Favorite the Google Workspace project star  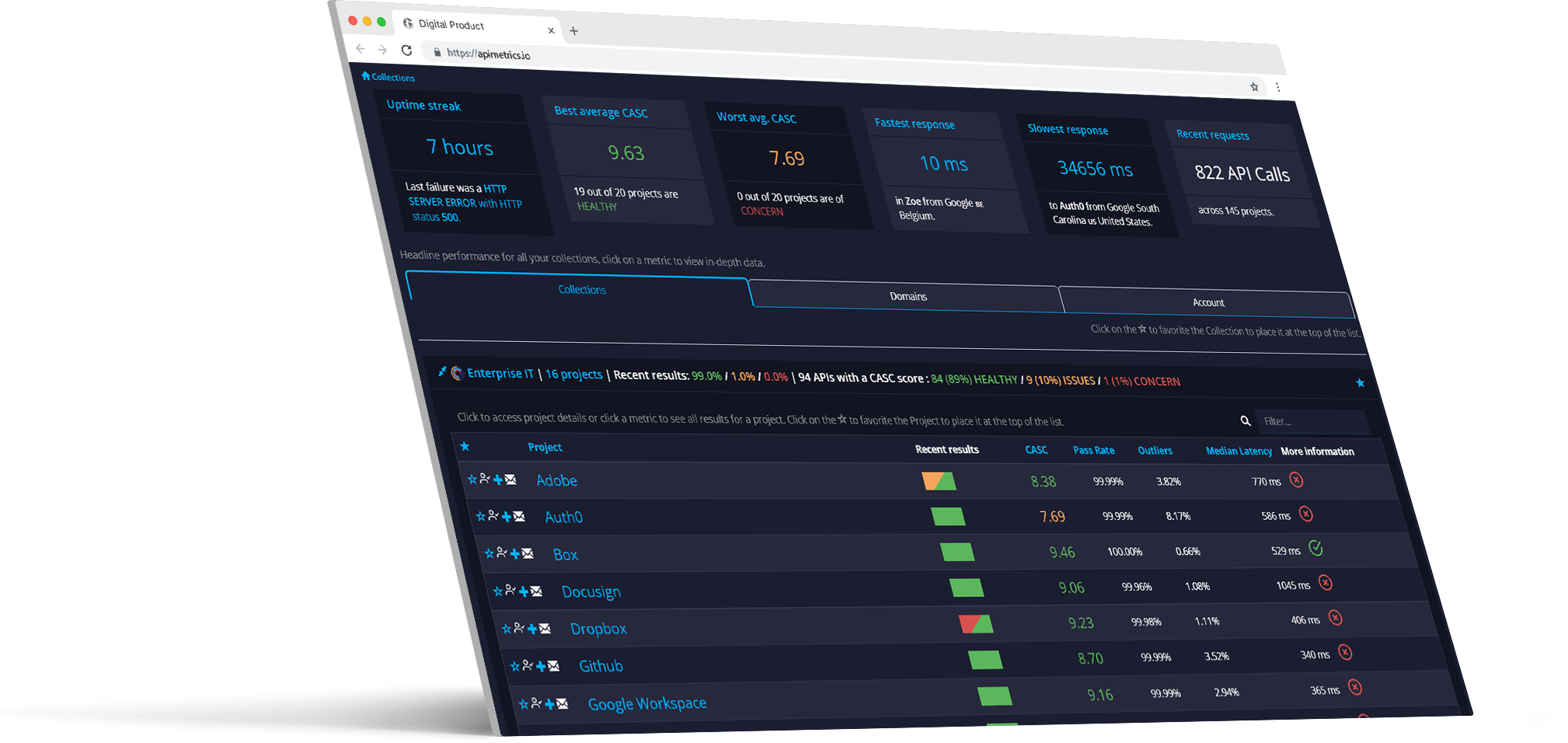coord(524,705)
